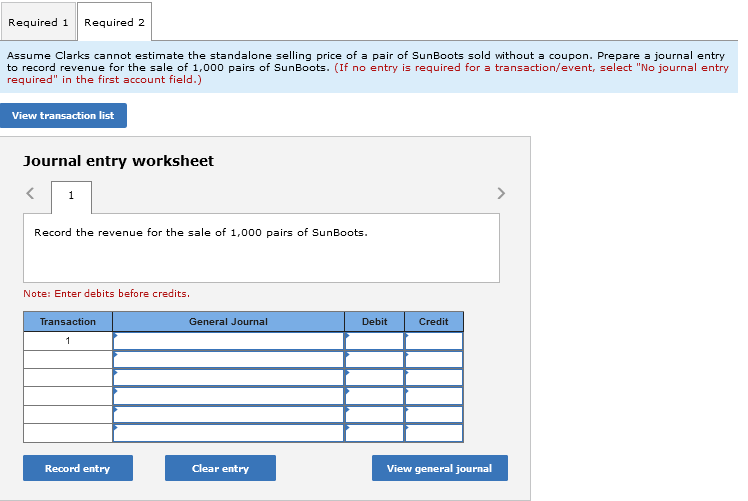Click Debit field in sixth row

click(374, 433)
